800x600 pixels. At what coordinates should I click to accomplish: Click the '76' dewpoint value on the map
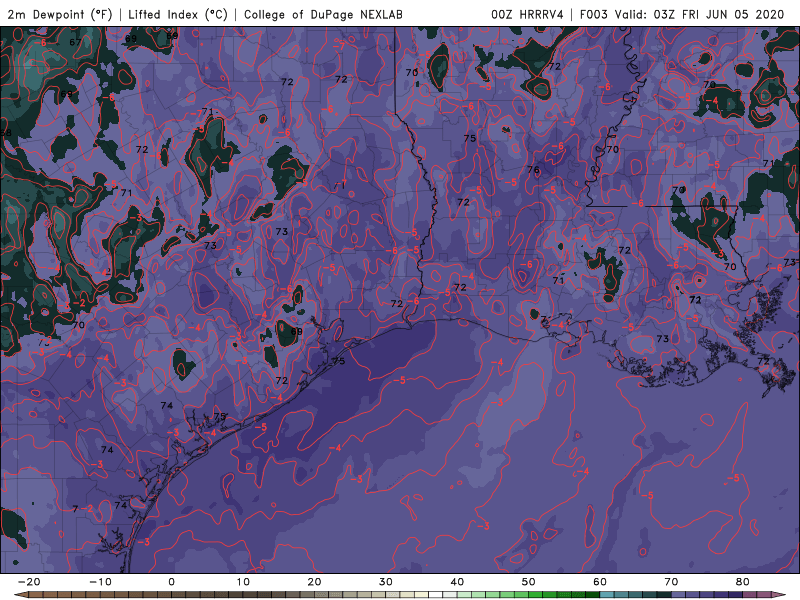pyautogui.click(x=533, y=170)
